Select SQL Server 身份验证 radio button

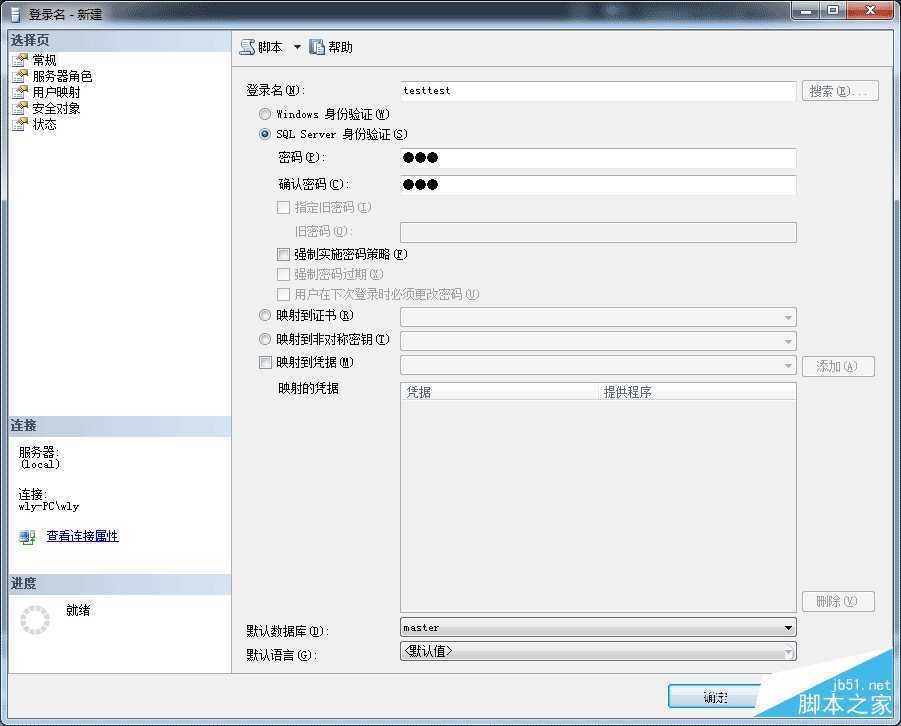(265, 134)
